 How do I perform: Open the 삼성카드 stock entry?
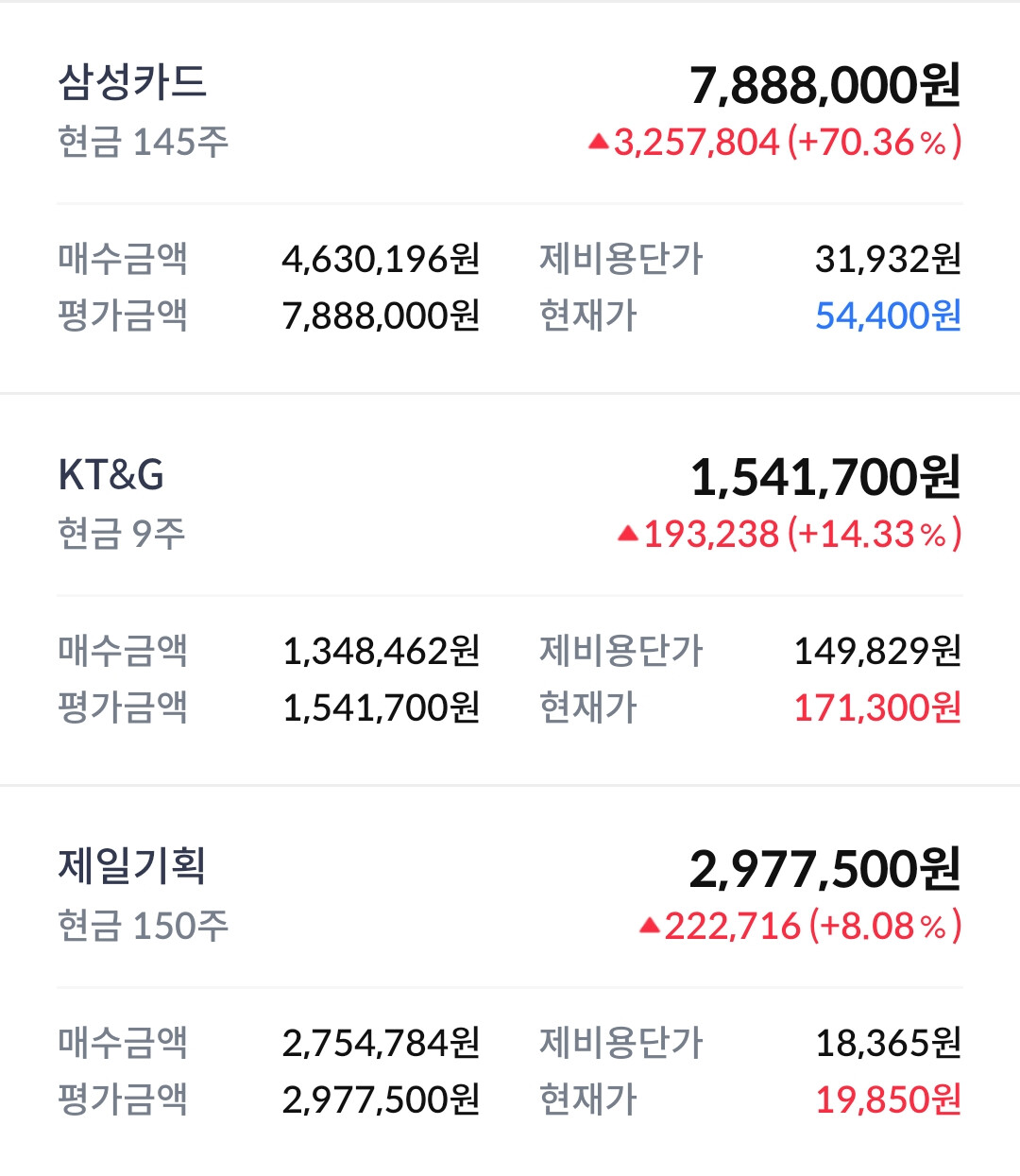132,82
